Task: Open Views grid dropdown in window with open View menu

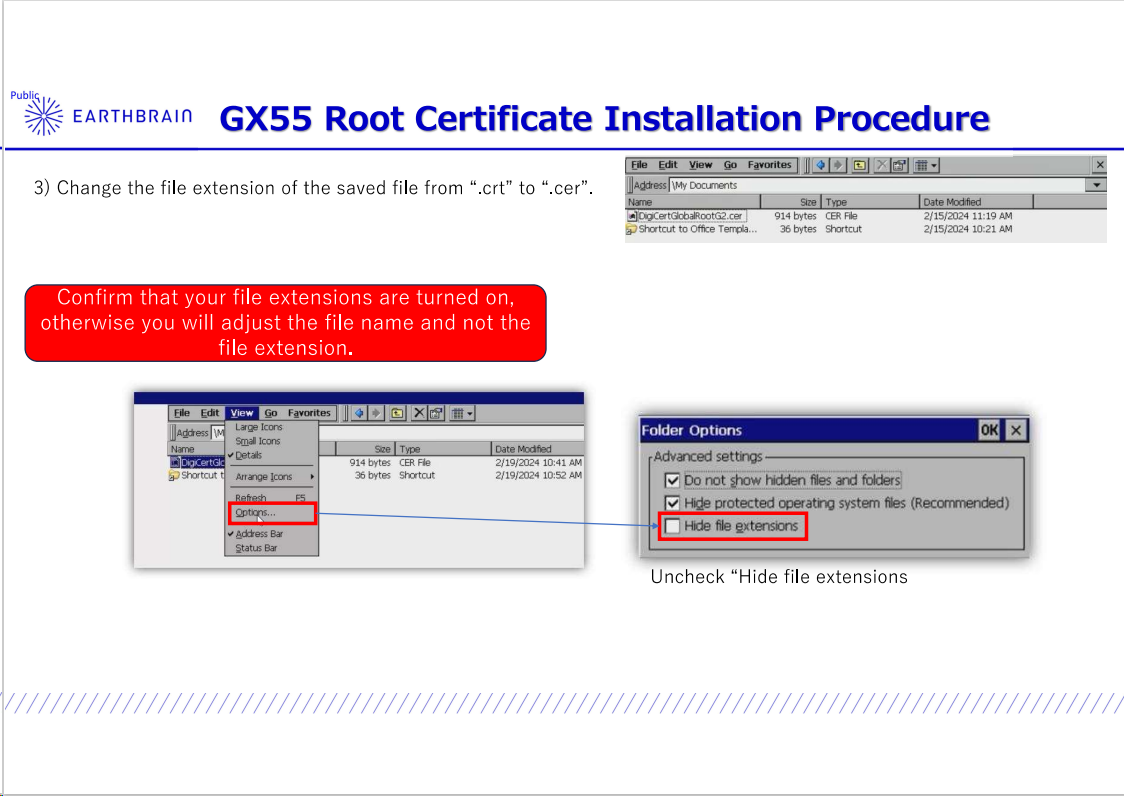Action: coord(462,413)
